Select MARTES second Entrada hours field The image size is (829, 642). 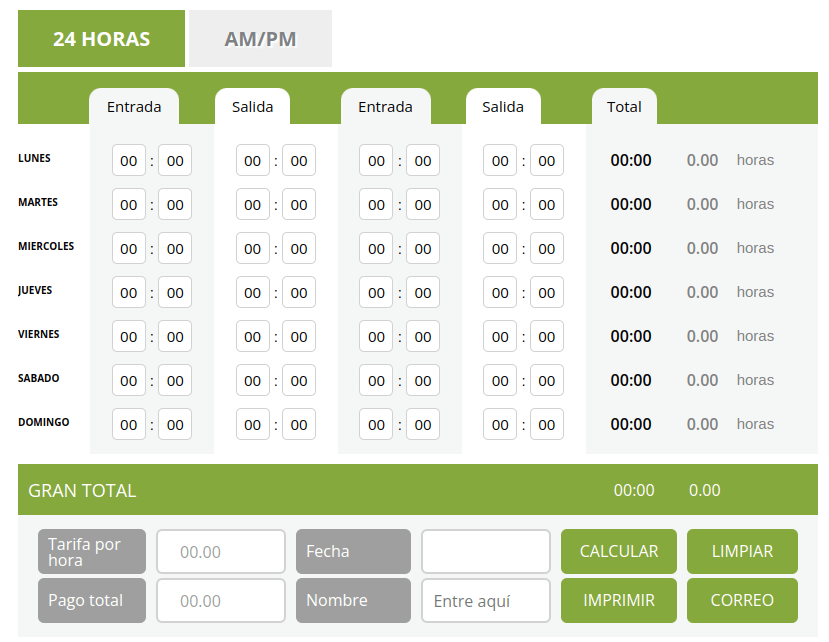point(375,204)
